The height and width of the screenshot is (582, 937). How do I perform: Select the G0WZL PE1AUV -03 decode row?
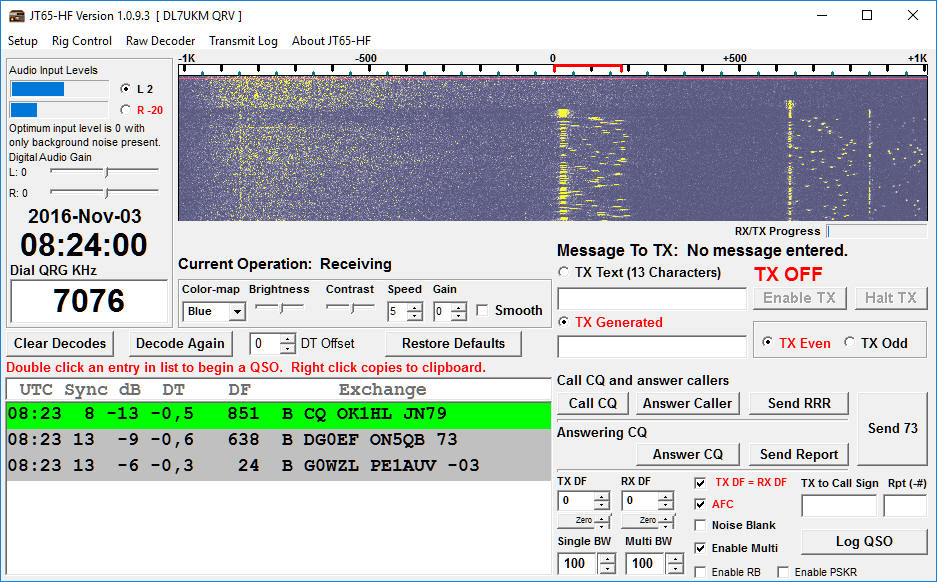pyautogui.click(x=278, y=465)
